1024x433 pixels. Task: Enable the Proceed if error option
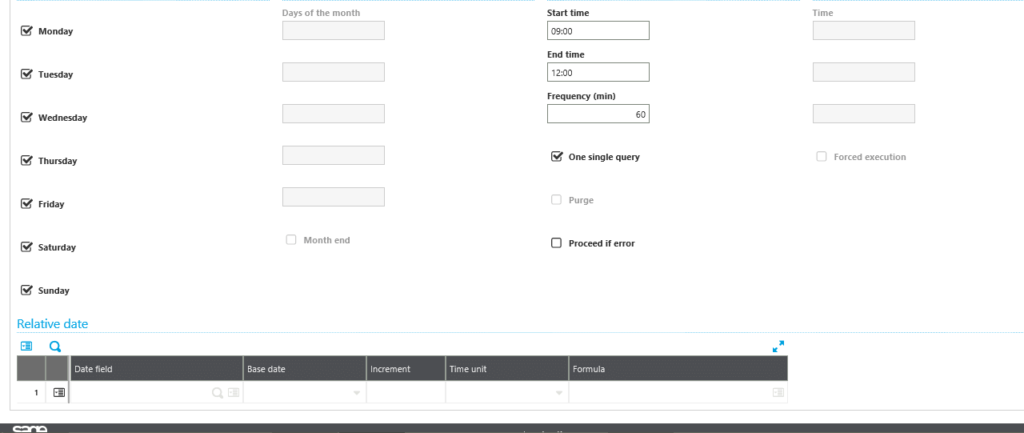coord(557,243)
